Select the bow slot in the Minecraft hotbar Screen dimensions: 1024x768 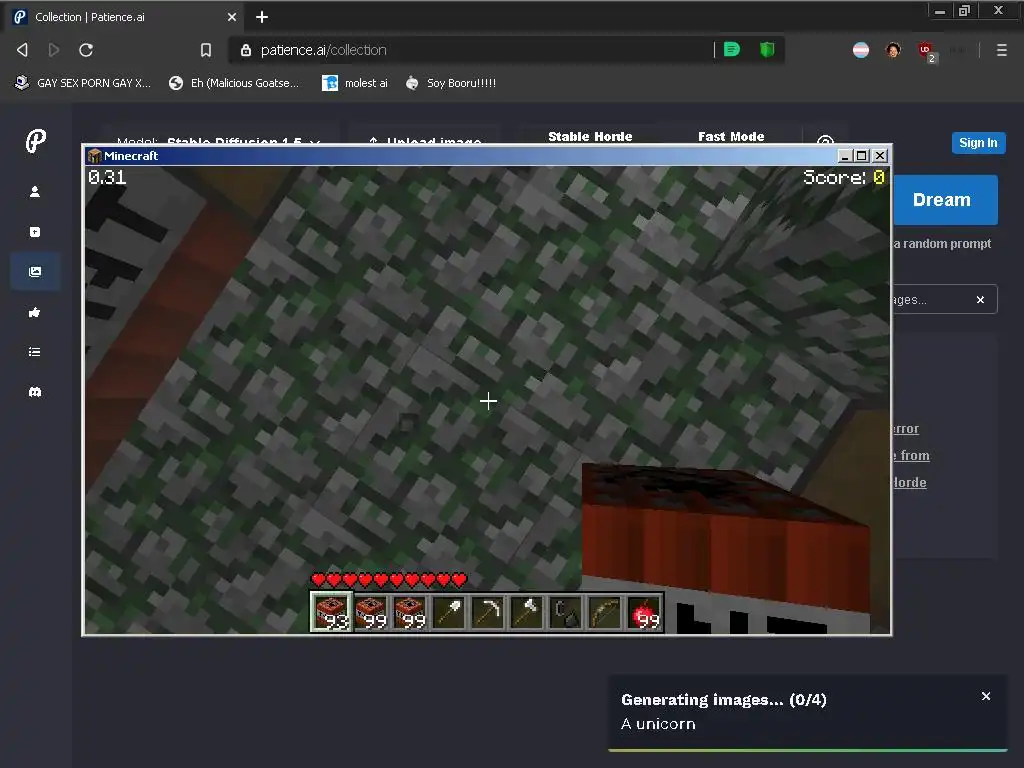(605, 612)
